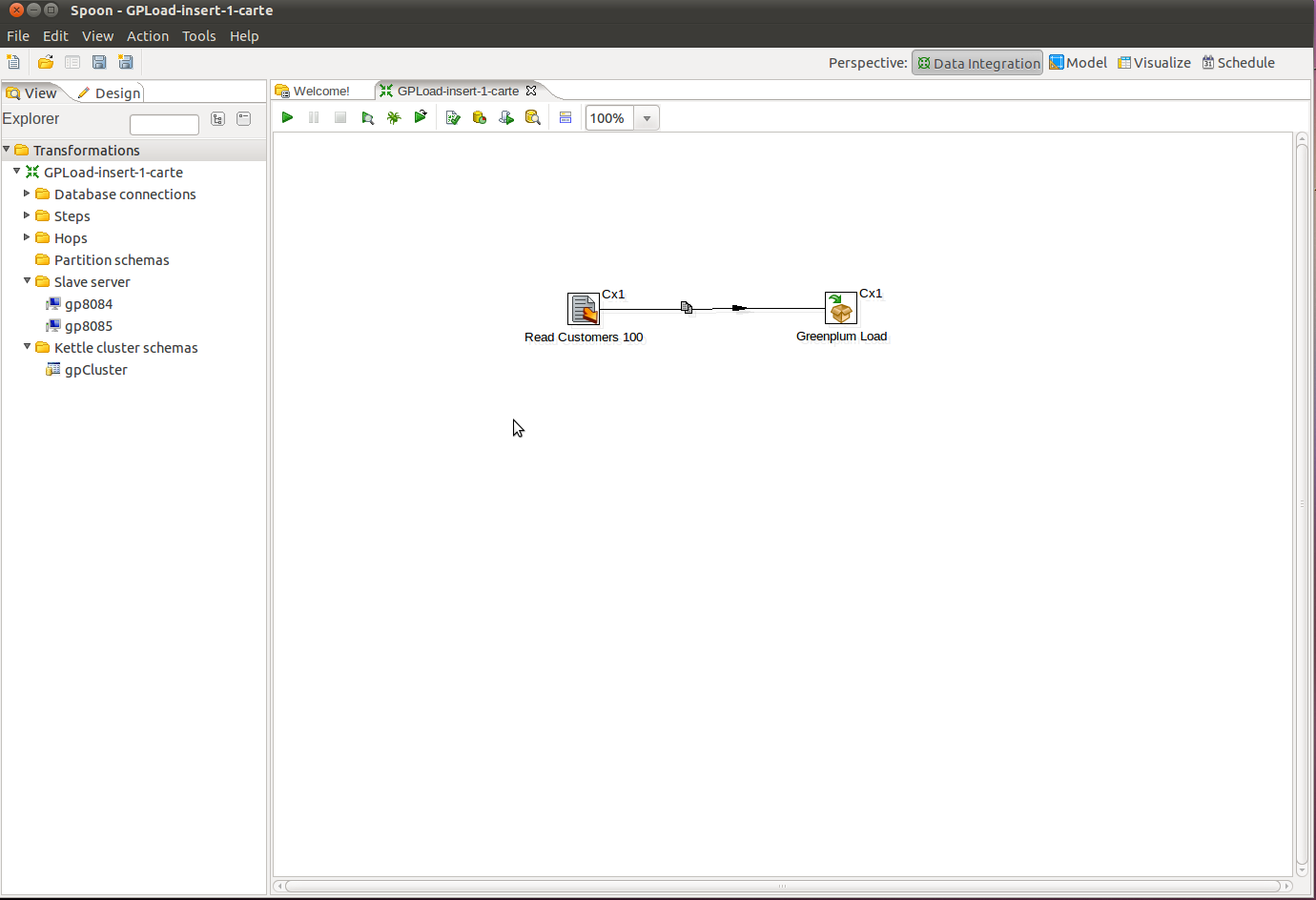Switch to the Model perspective
Image resolution: width=1316 pixels, height=900 pixels.
[x=1078, y=63]
